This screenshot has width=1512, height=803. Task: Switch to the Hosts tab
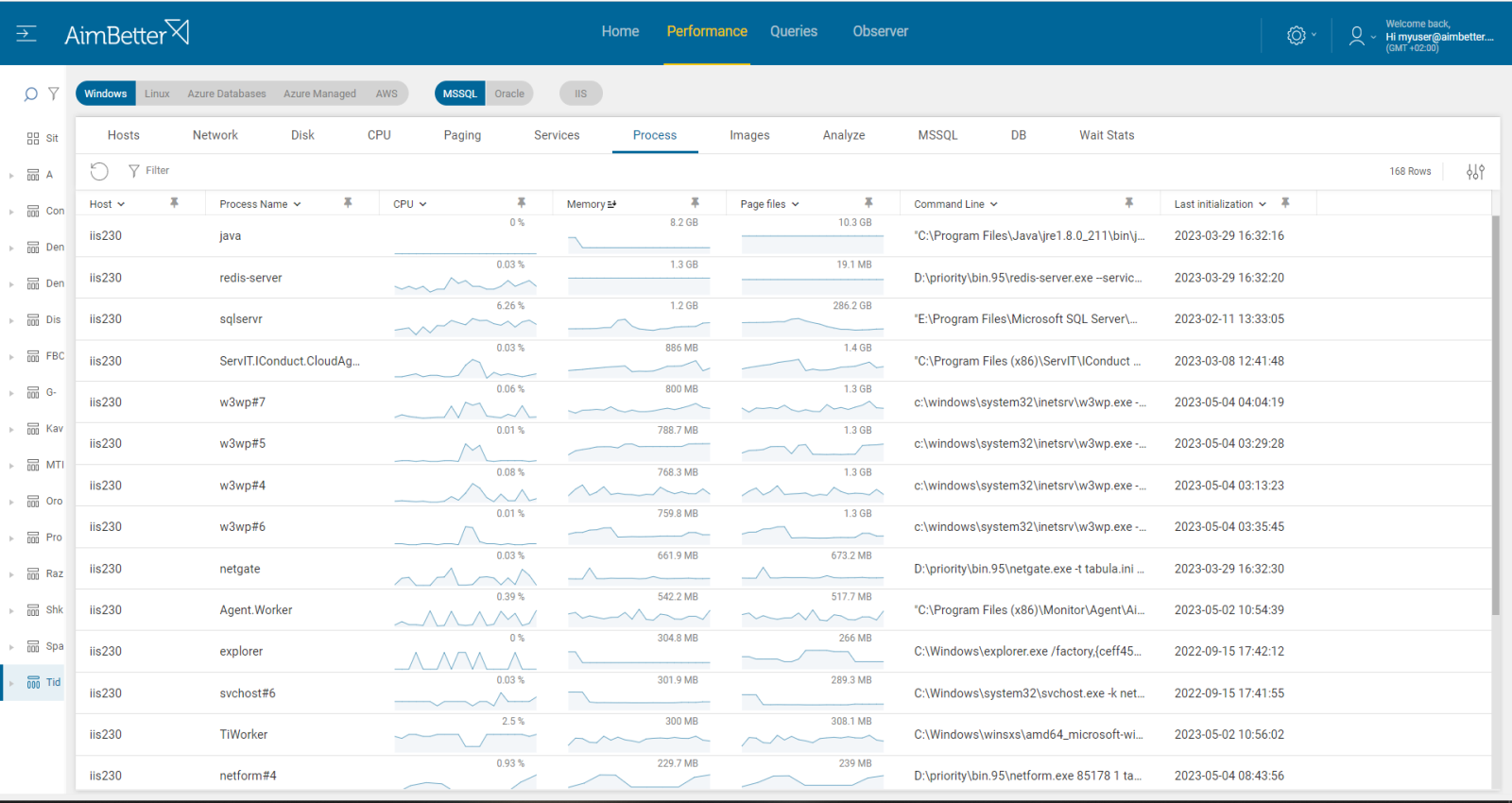click(124, 135)
